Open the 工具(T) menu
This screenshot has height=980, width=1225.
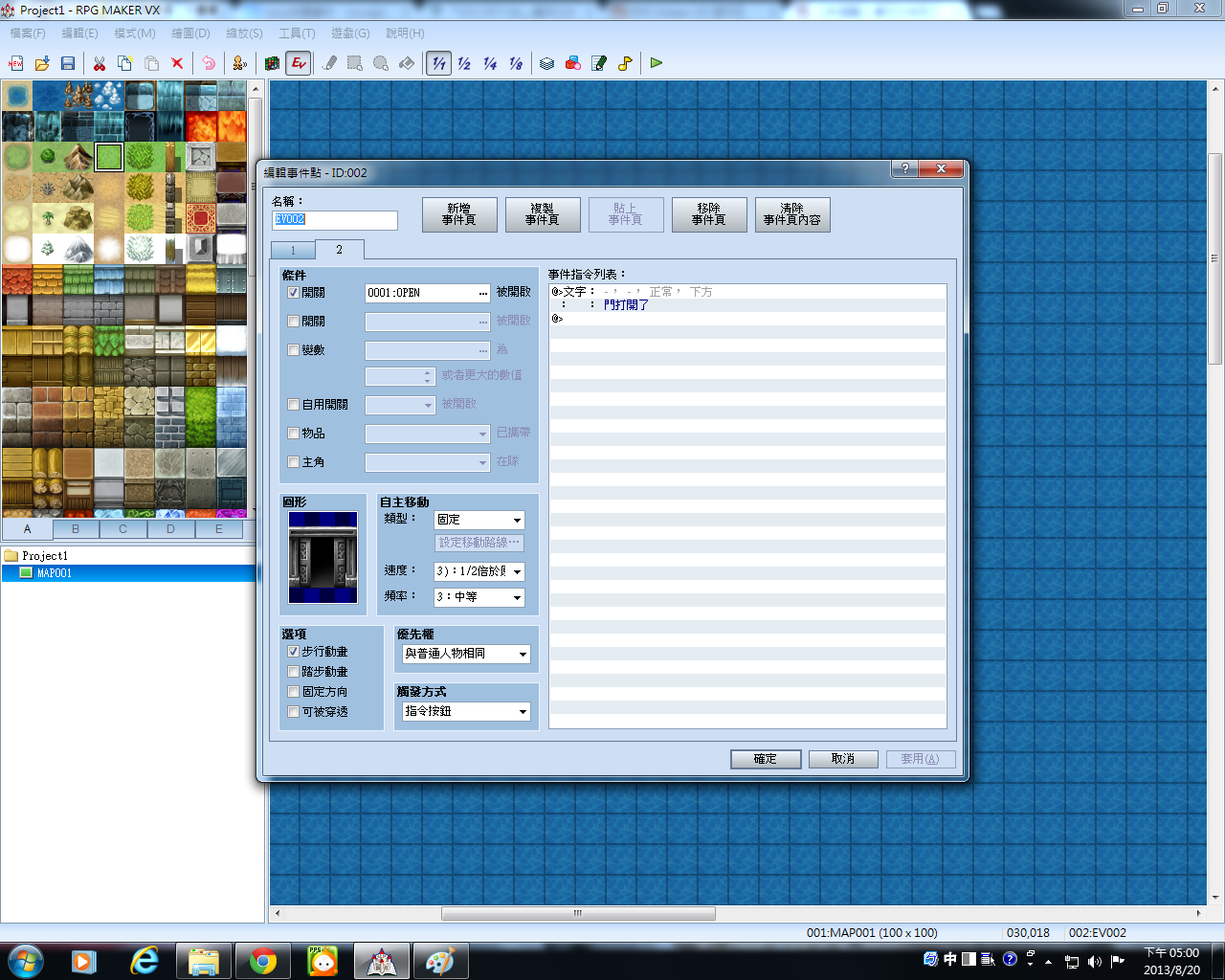click(297, 33)
